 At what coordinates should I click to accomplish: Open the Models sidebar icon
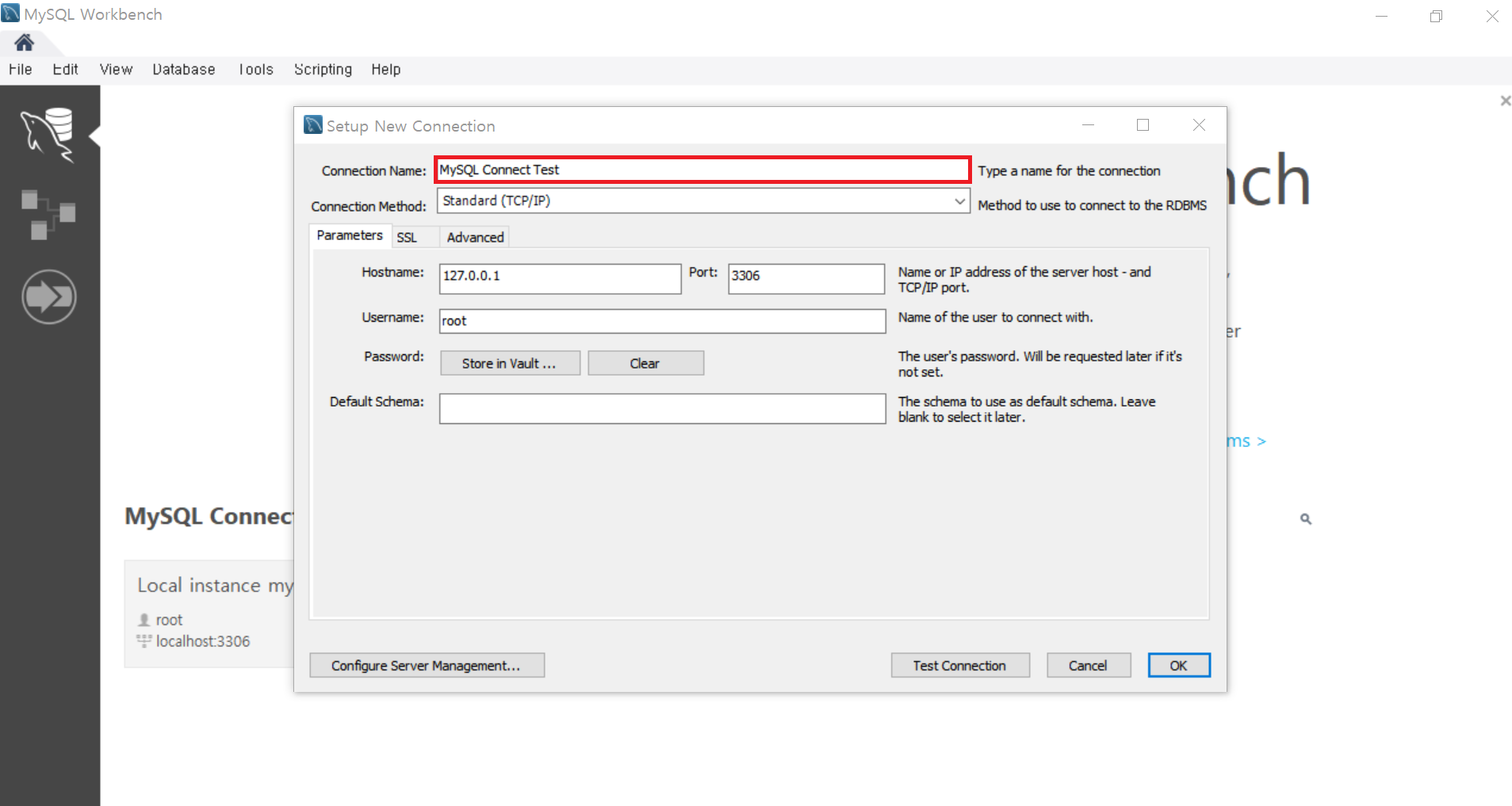point(48,214)
